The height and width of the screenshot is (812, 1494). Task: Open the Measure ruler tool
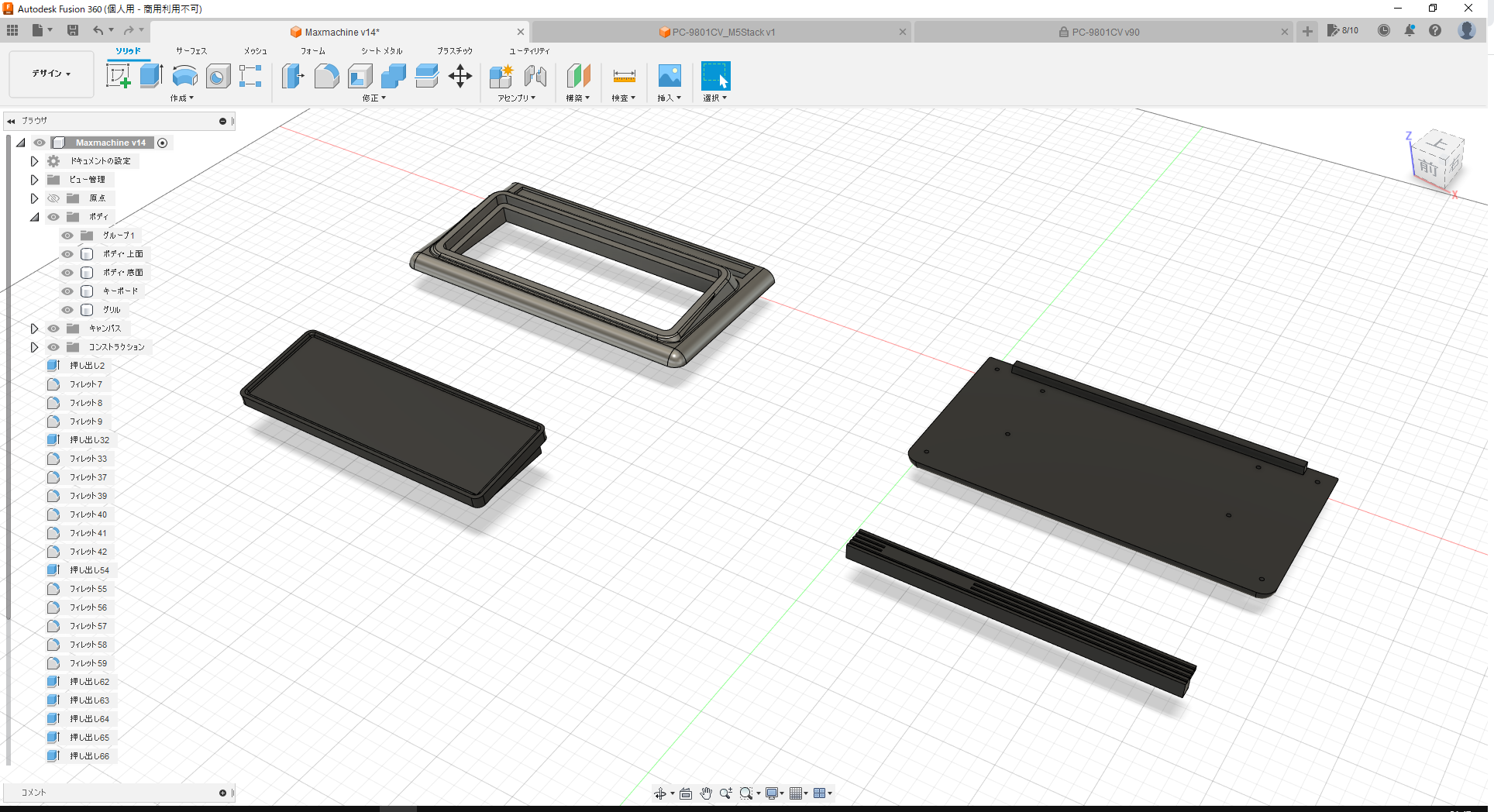(624, 76)
